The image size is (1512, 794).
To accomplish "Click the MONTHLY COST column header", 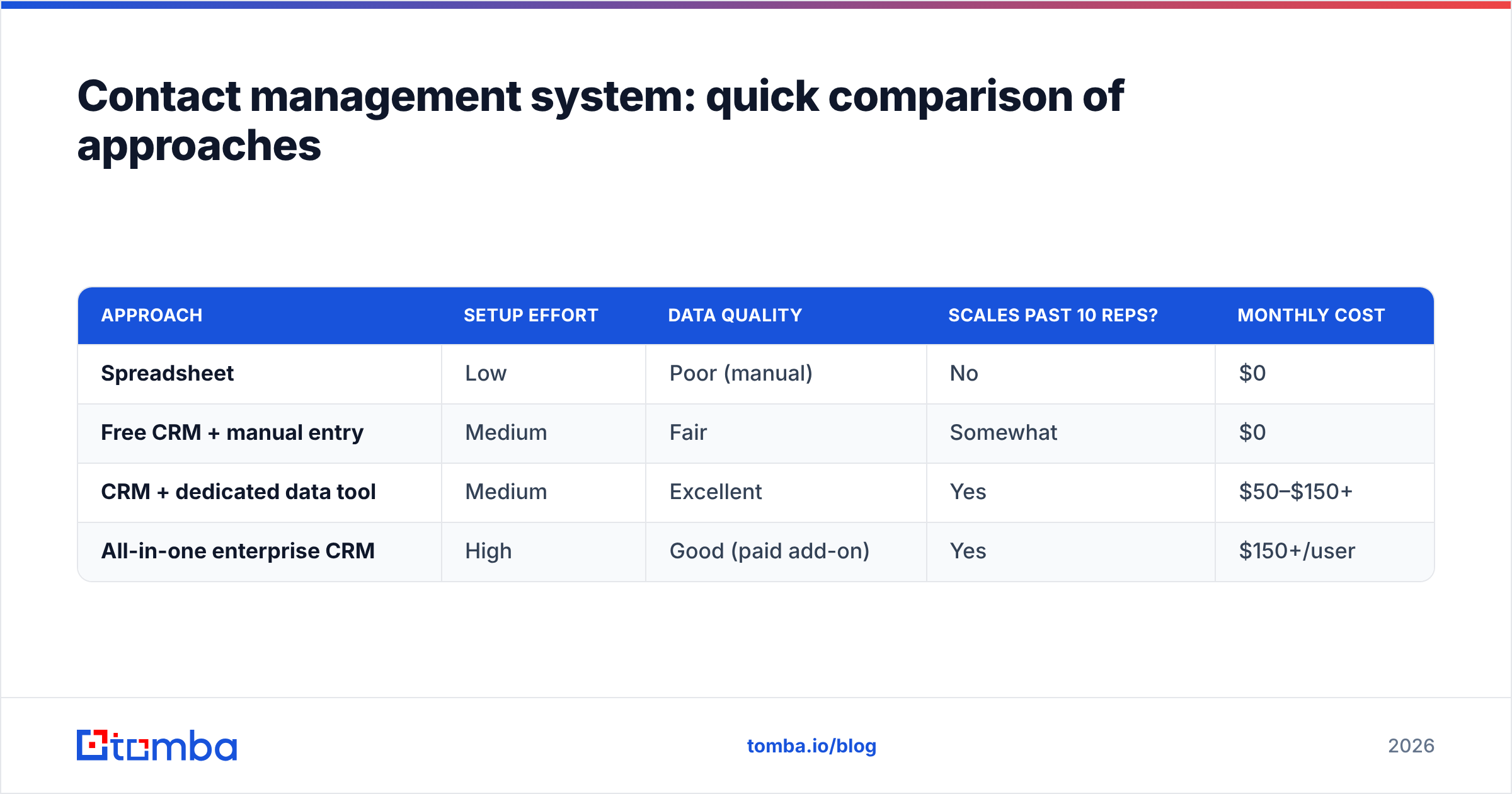I will click(1311, 315).
